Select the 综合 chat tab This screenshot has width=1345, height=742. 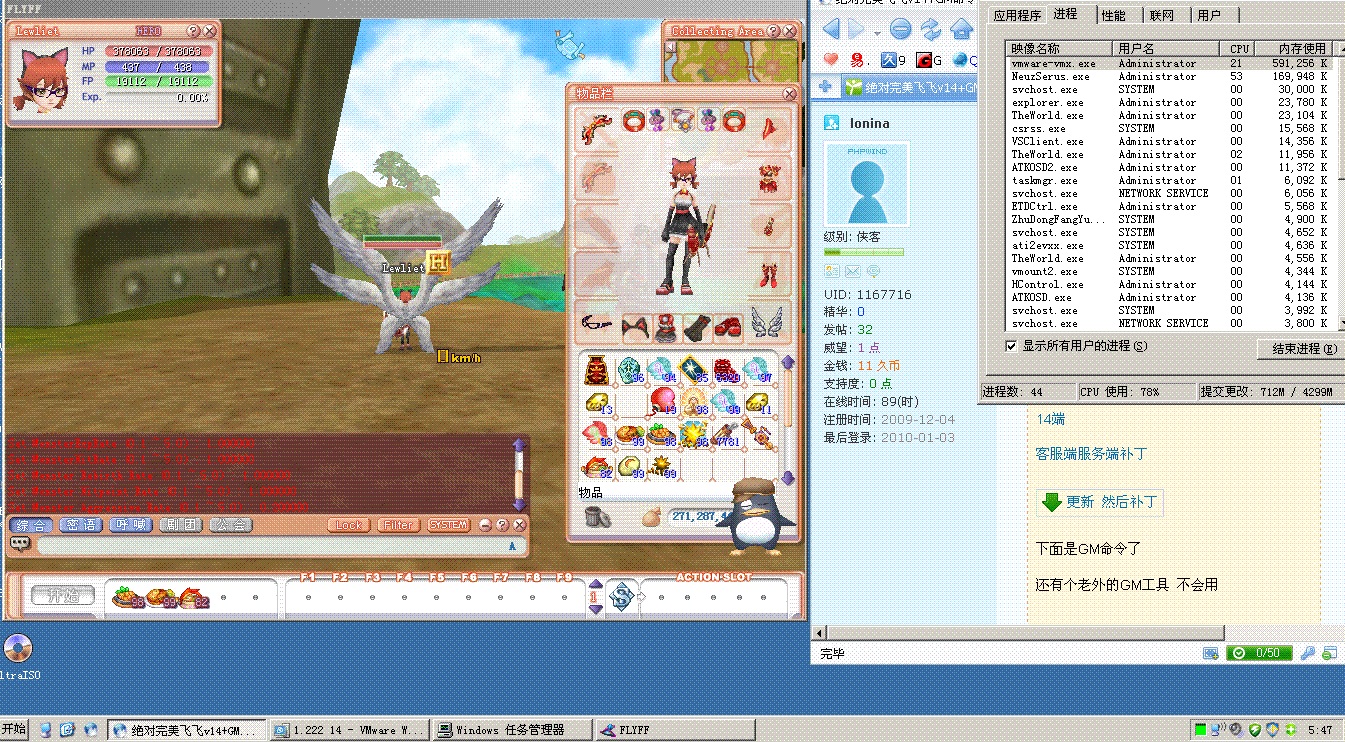[32, 525]
